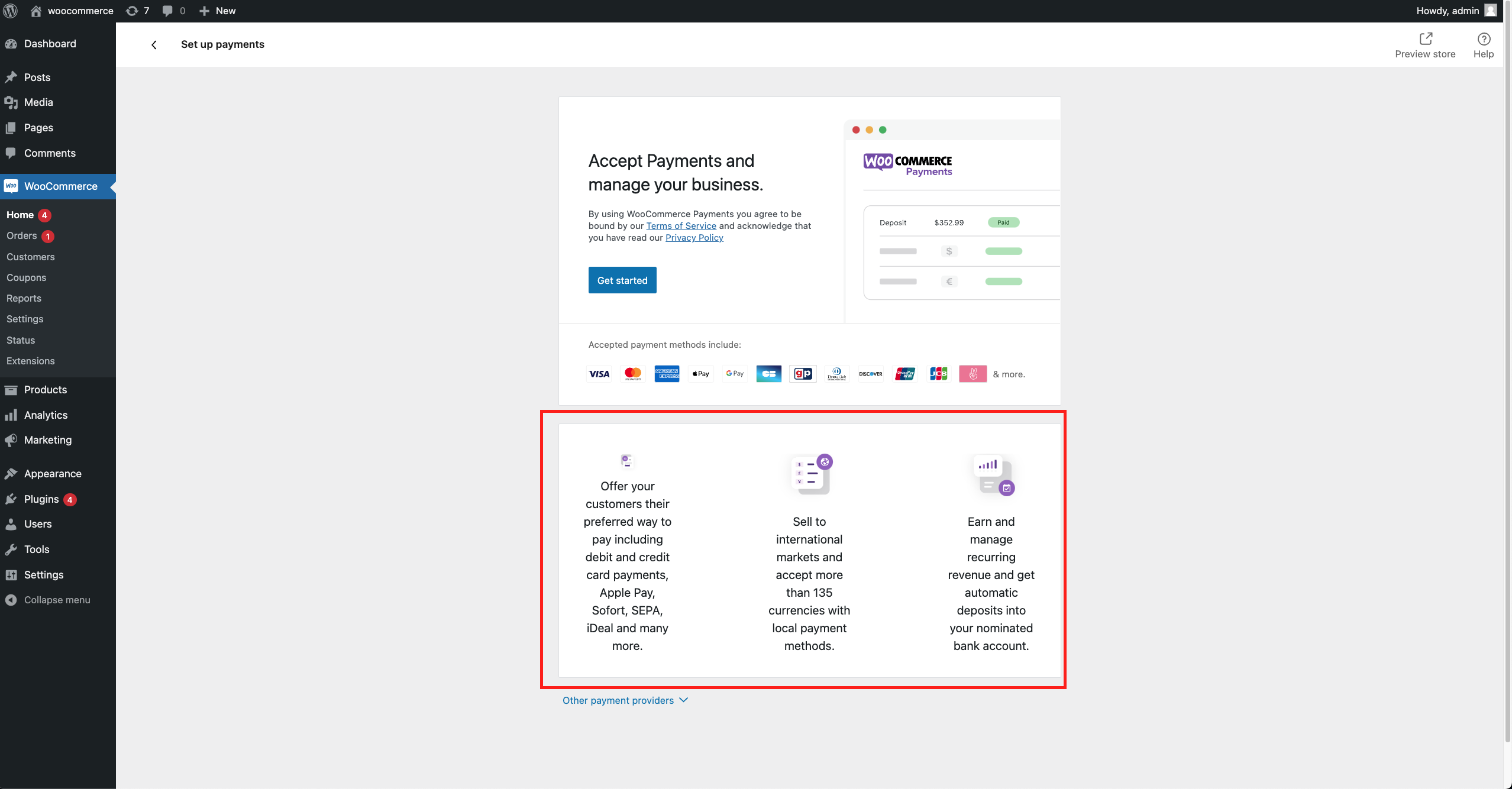Open the New content dropdown

[x=217, y=10]
